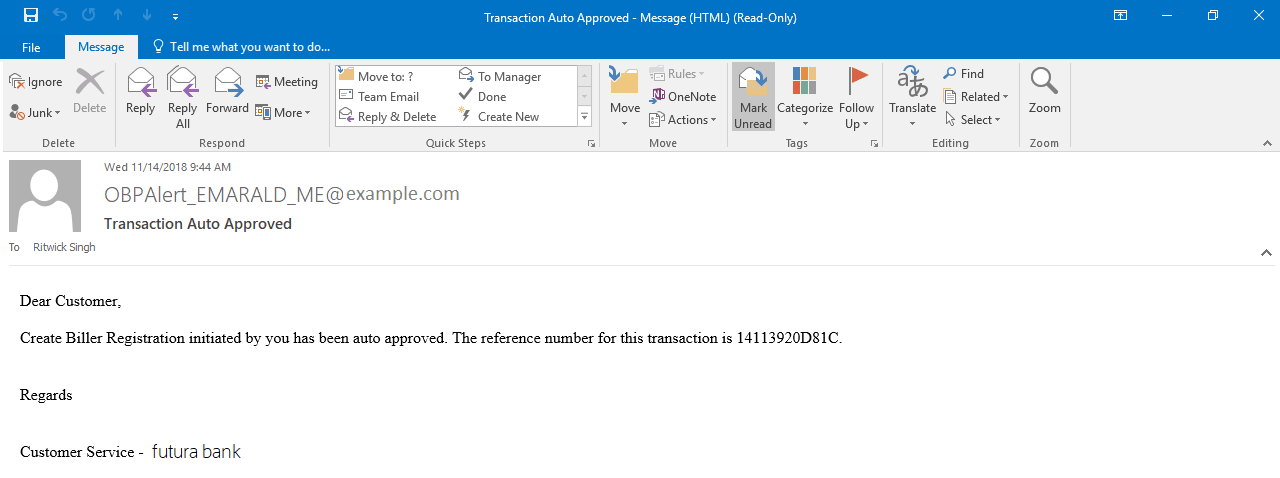Expand the More respond options

[283, 113]
